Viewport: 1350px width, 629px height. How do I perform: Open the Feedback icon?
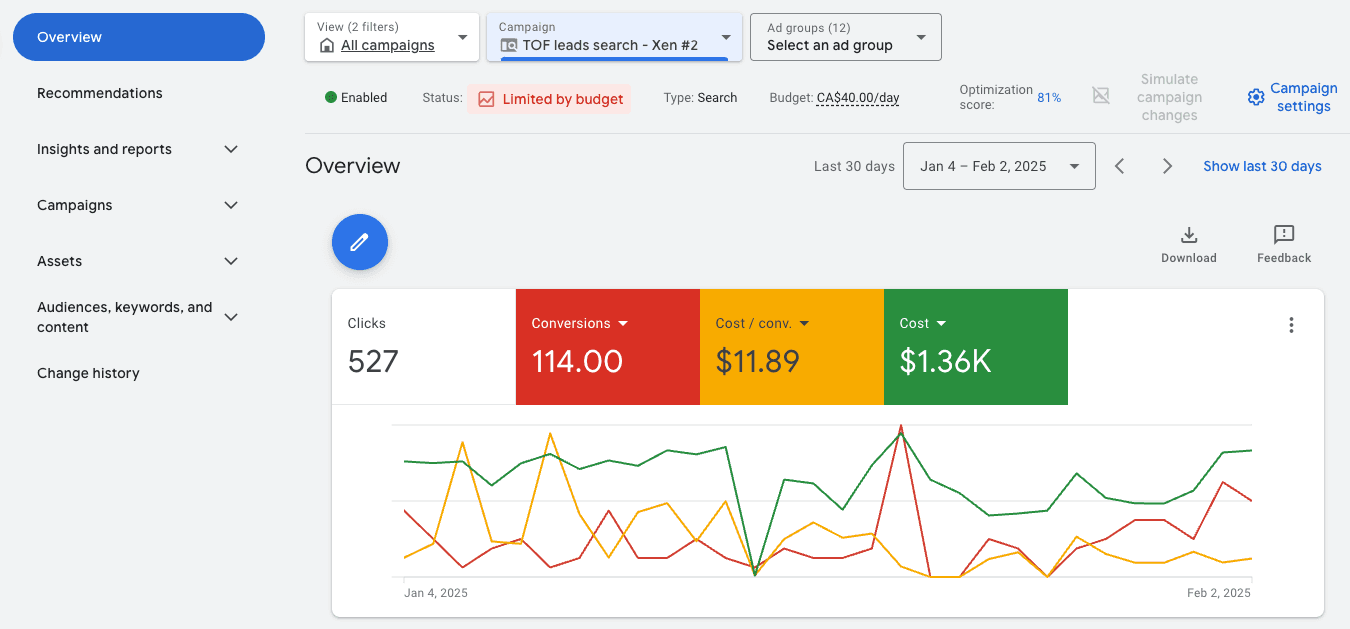point(1284,235)
